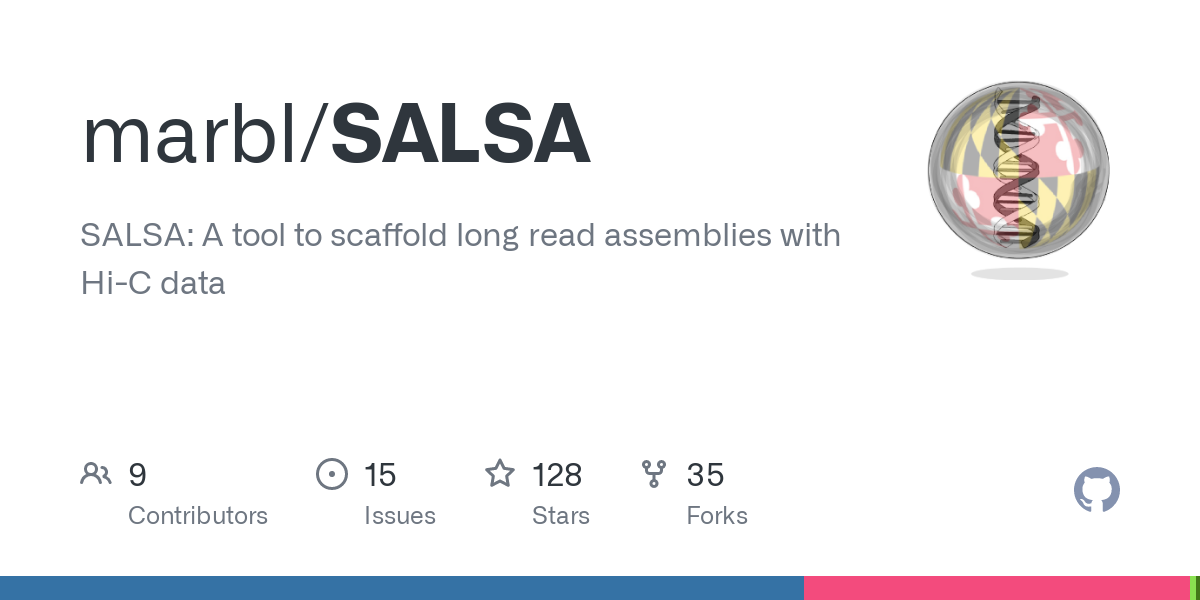Click the star icon
The width and height of the screenshot is (1200, 600).
click(x=500, y=473)
